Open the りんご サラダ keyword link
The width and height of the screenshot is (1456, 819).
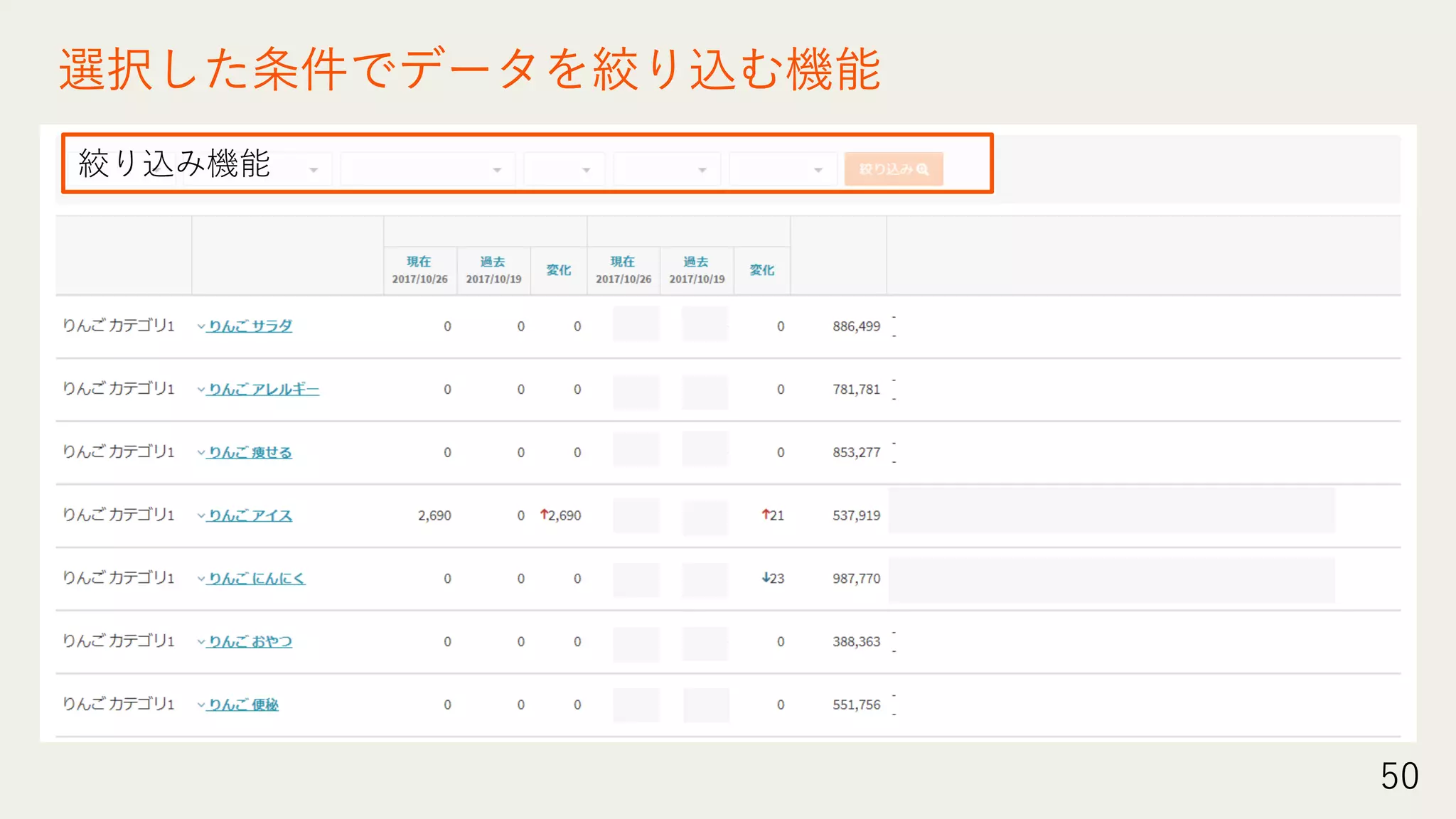point(250,326)
